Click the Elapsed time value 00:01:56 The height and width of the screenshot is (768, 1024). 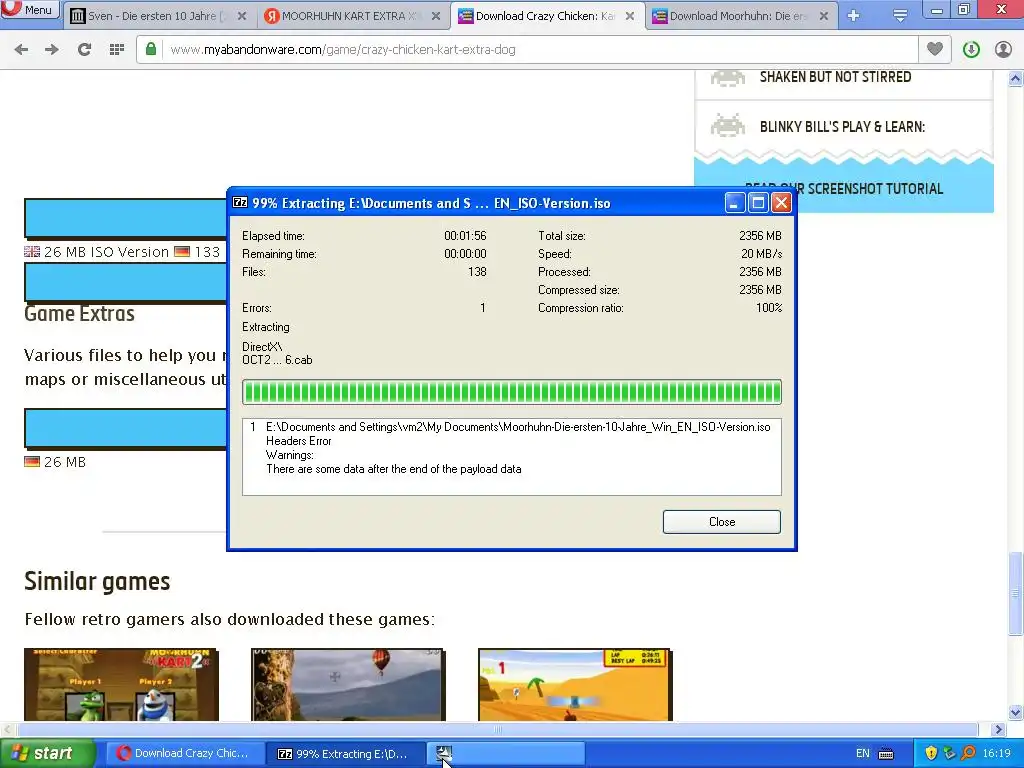465,236
